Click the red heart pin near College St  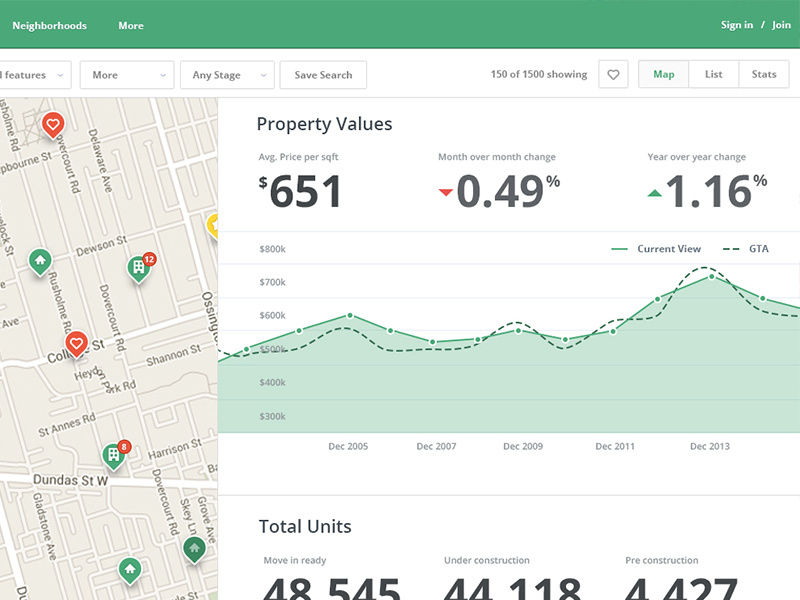(75, 344)
